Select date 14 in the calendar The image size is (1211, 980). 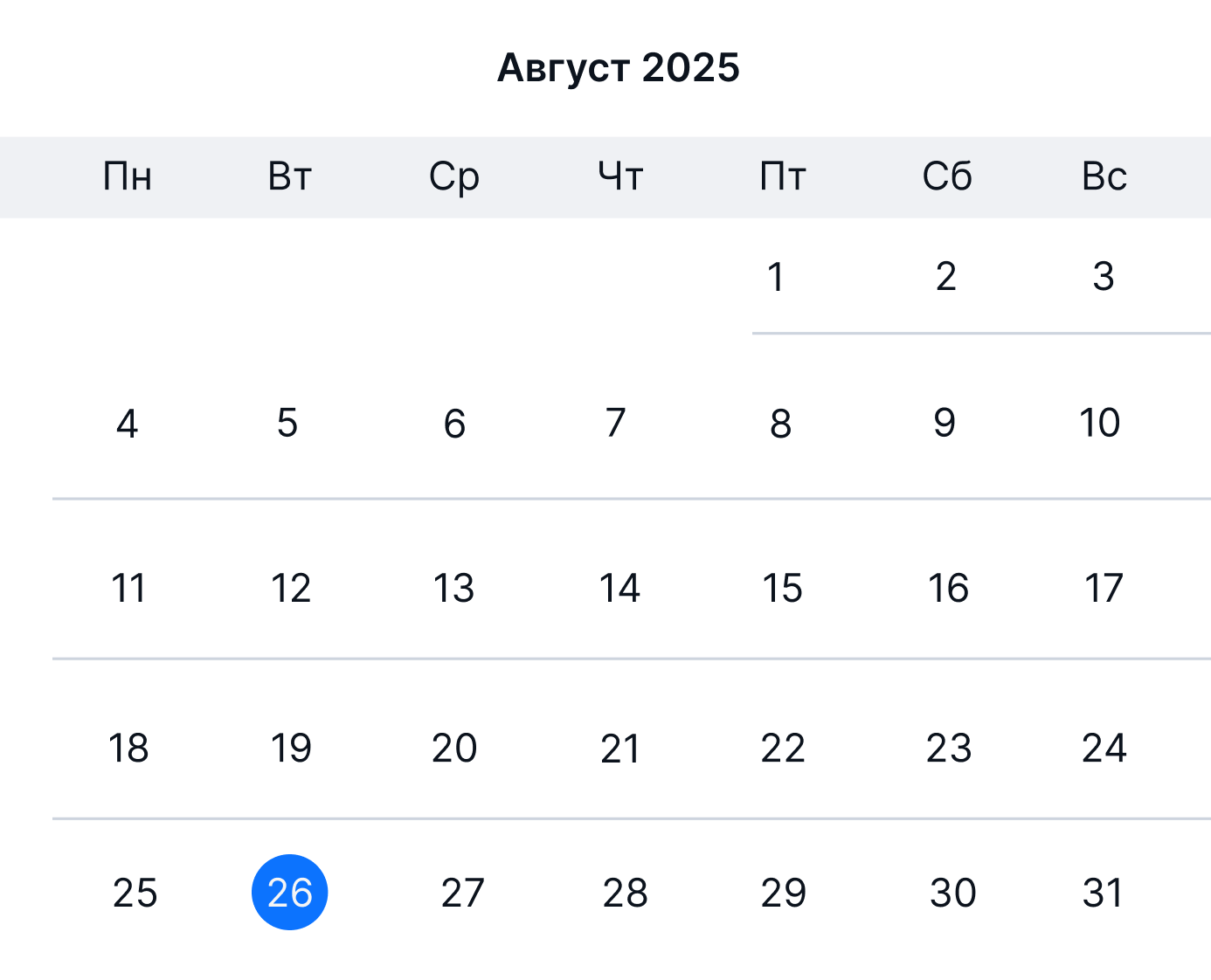point(619,588)
